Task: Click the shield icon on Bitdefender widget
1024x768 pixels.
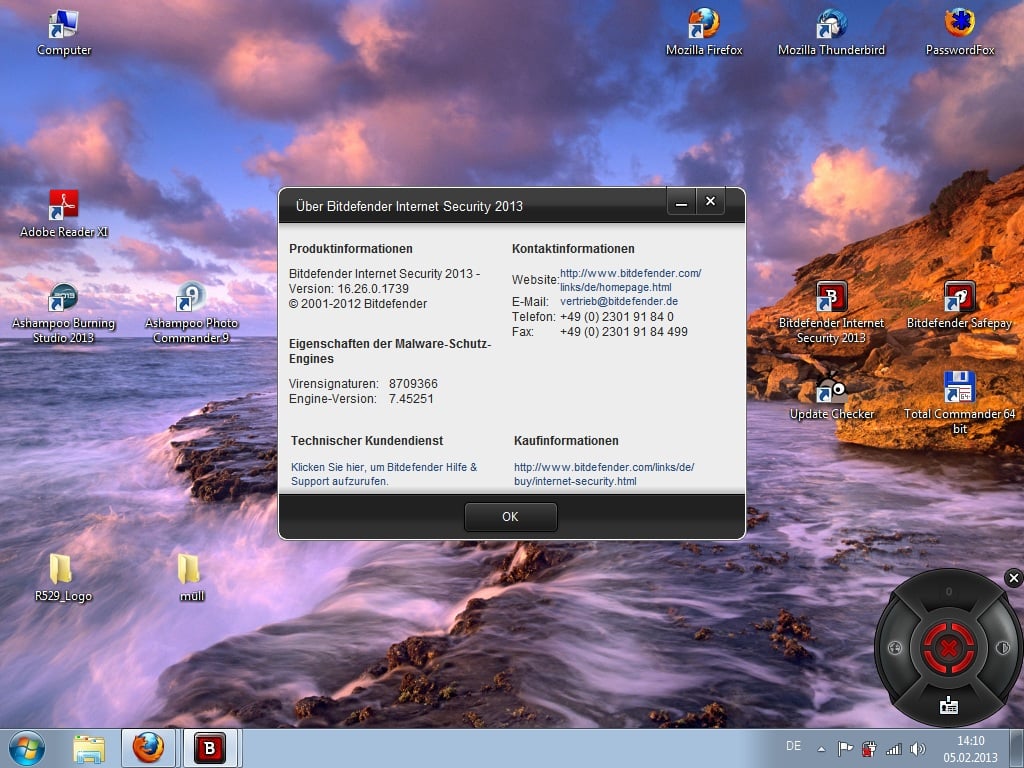Action: coord(1002,648)
